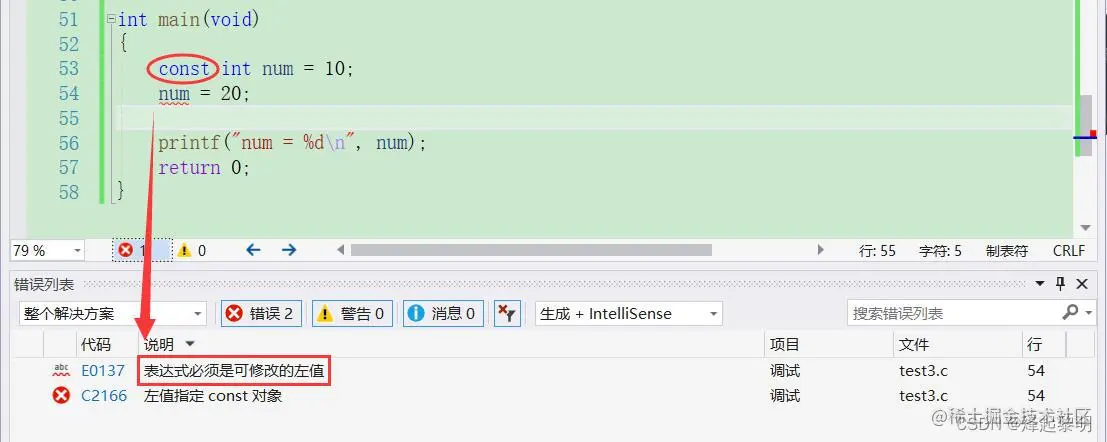This screenshot has height=442, width=1107.
Task: Open the 79 % zoom level dropdown
Action: pos(76,250)
